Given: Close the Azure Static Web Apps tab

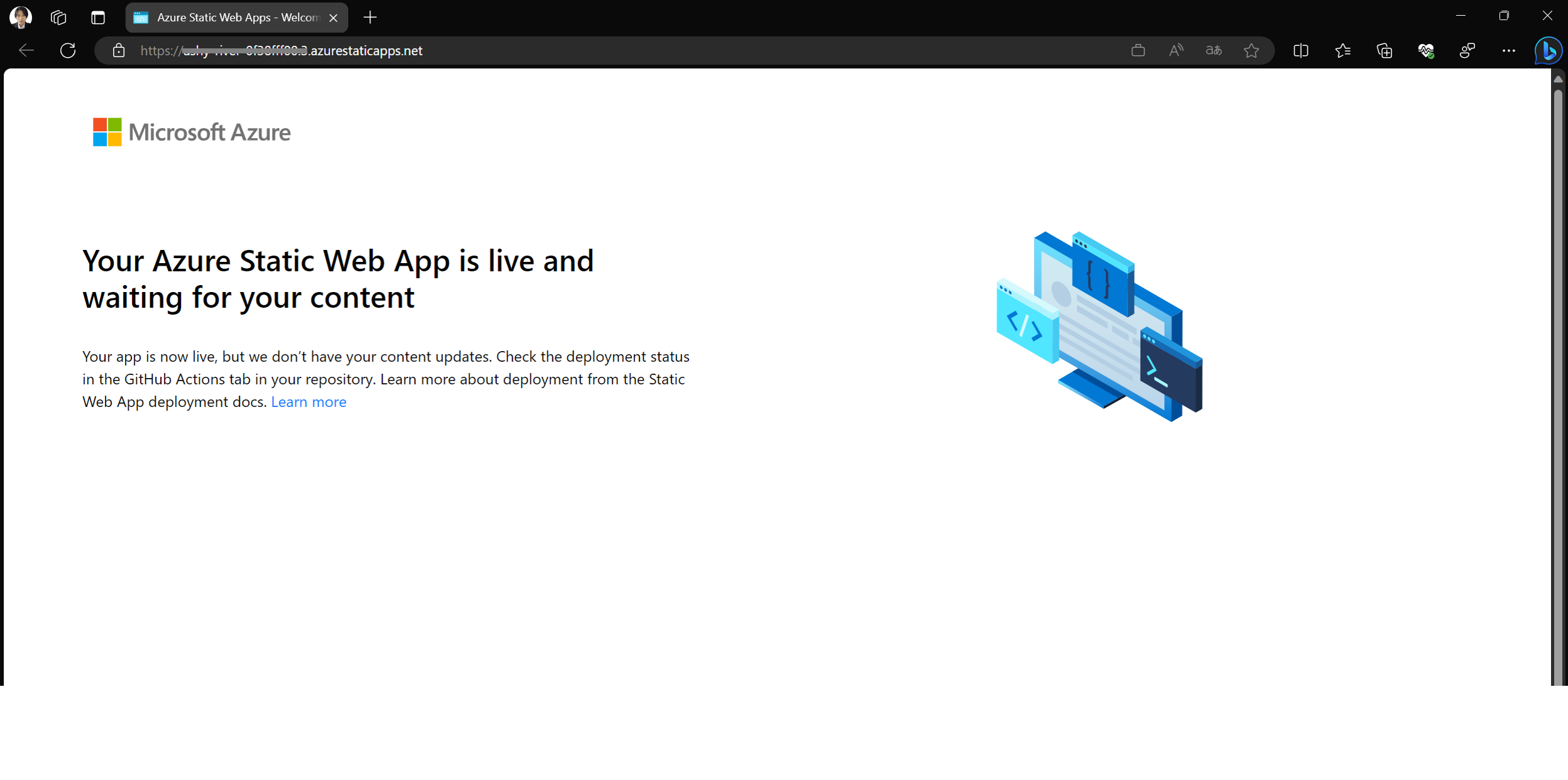Looking at the screenshot, I should coord(334,18).
